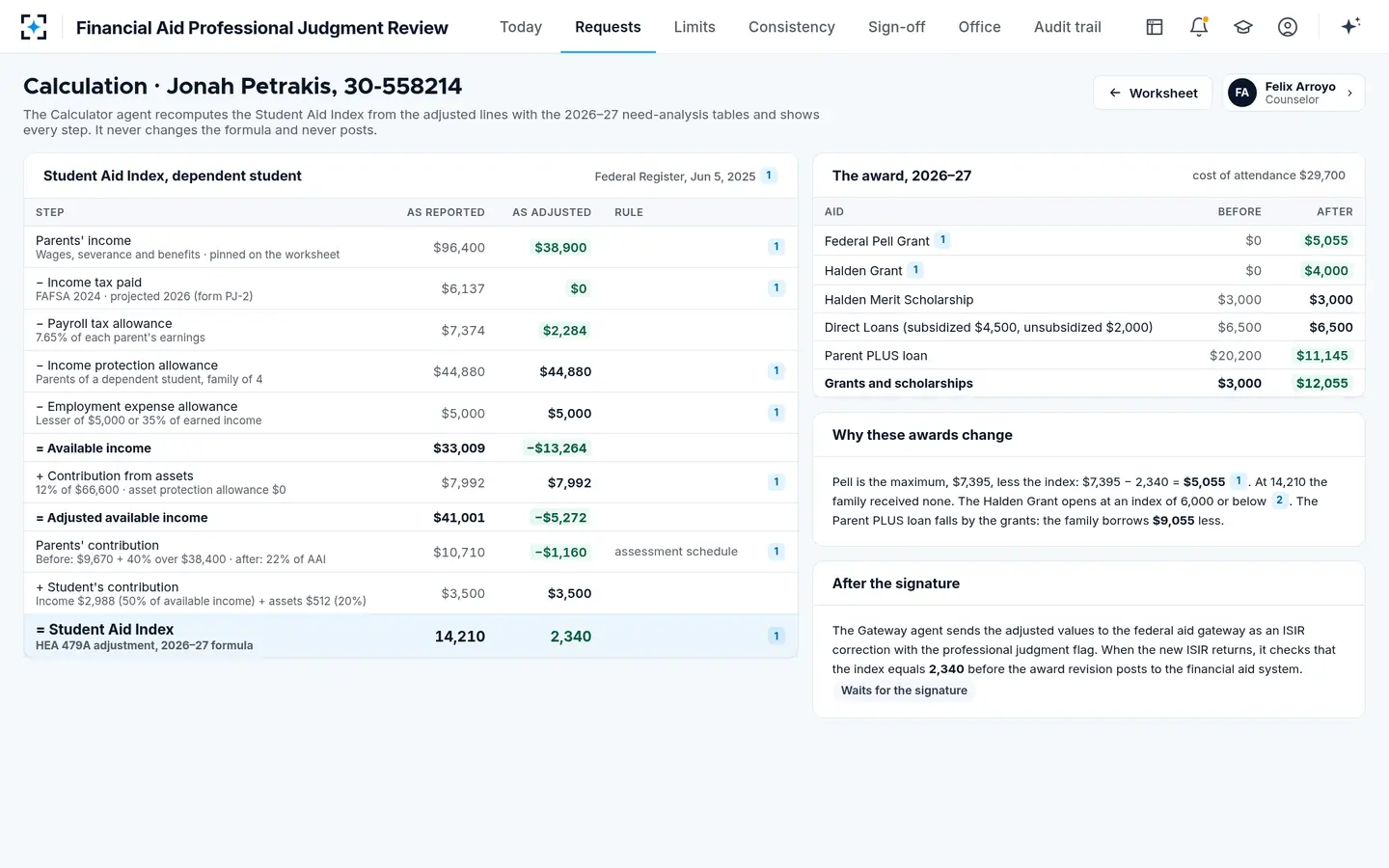Screen dimensions: 1389x868
Task: Click adjusted payroll tax allowance $2,284
Action: point(564,331)
